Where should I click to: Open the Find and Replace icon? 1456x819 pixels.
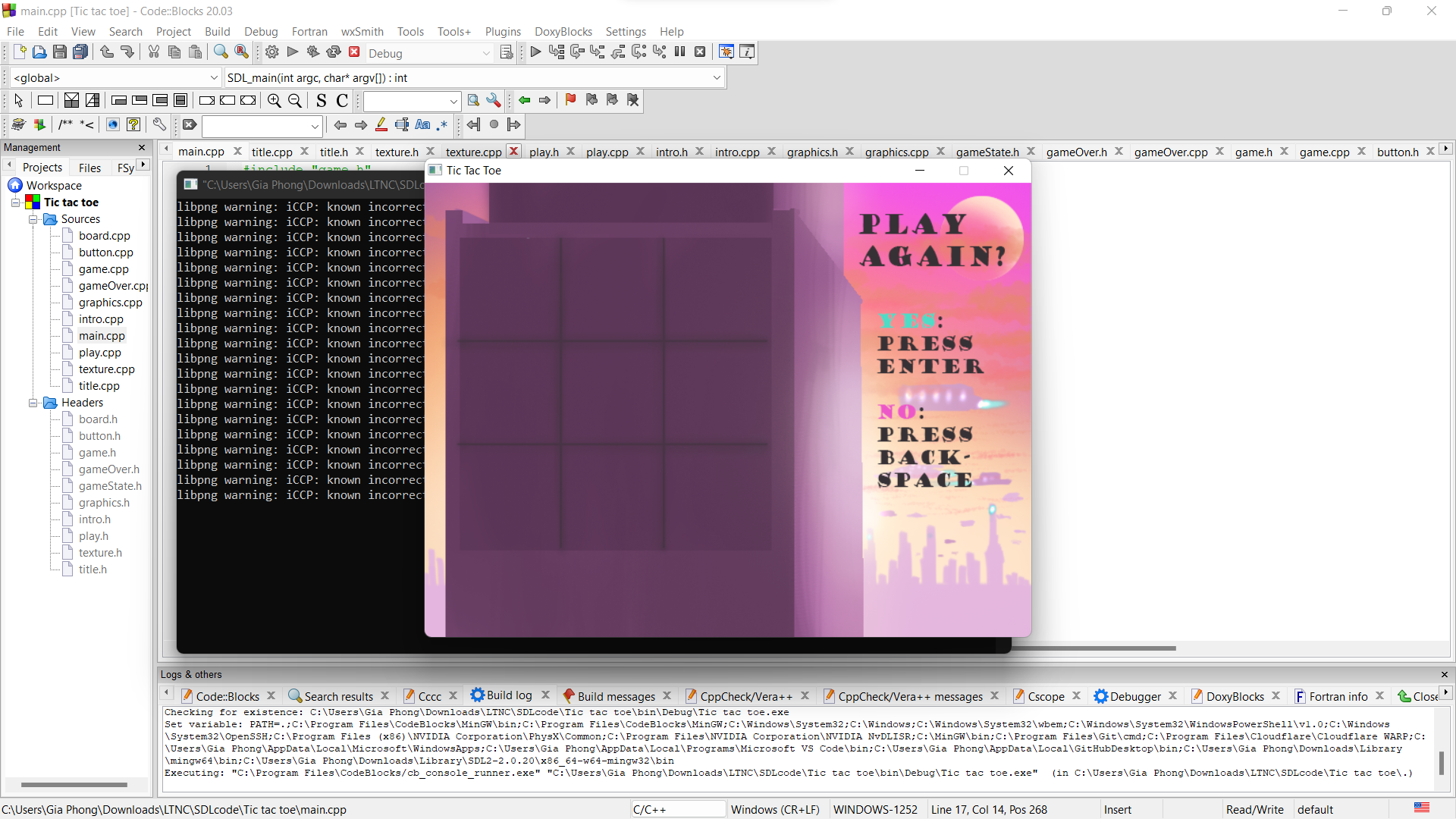tap(241, 52)
